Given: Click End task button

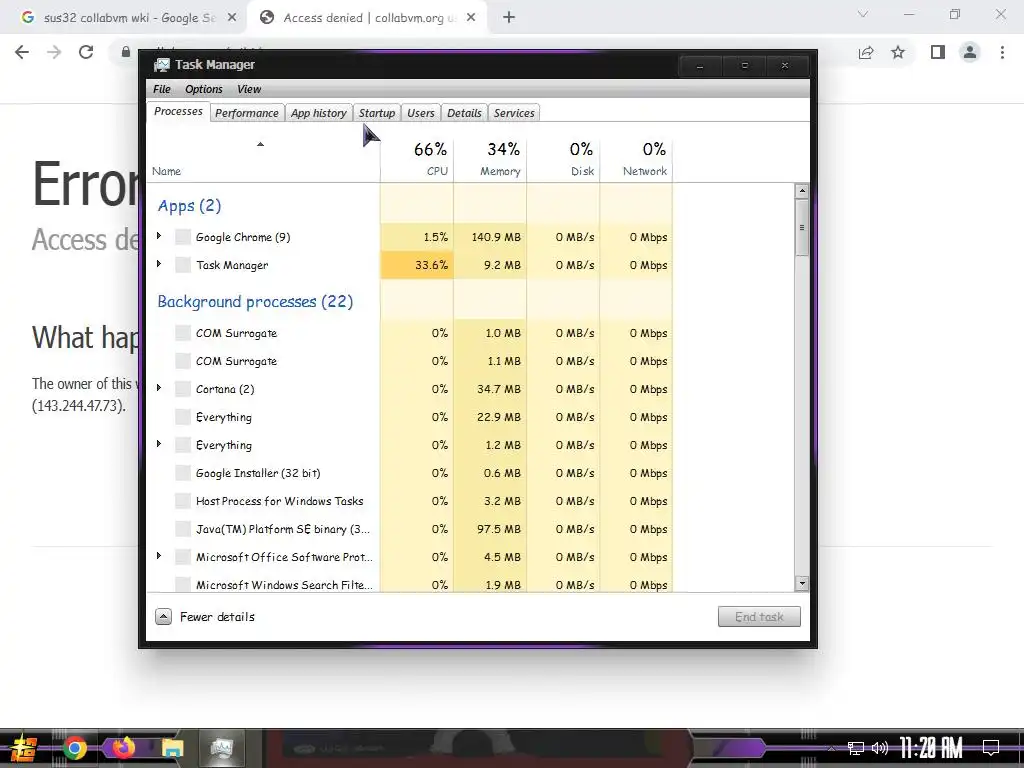Looking at the screenshot, I should point(759,616).
